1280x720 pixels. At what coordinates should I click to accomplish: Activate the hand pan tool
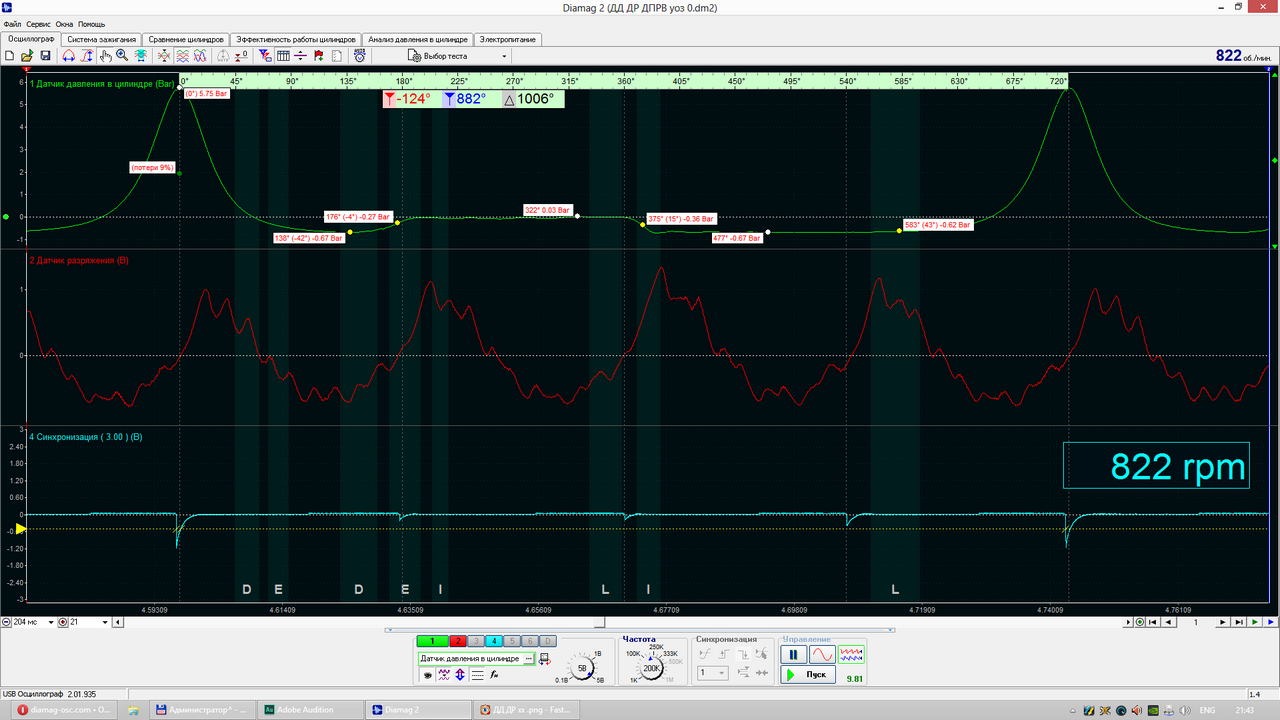click(105, 56)
